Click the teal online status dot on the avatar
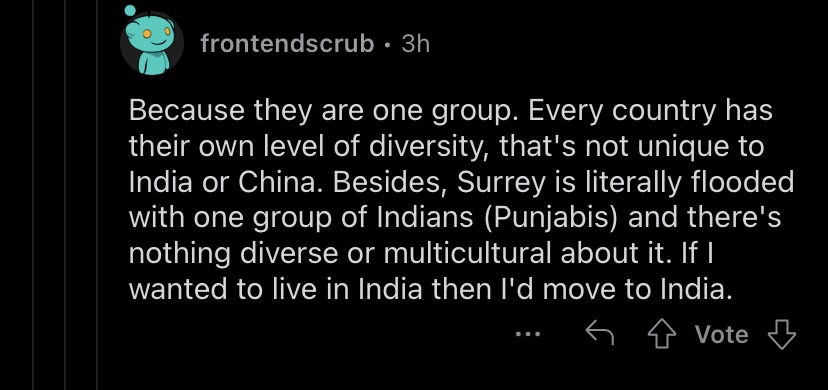Image resolution: width=828 pixels, height=390 pixels. tap(130, 10)
